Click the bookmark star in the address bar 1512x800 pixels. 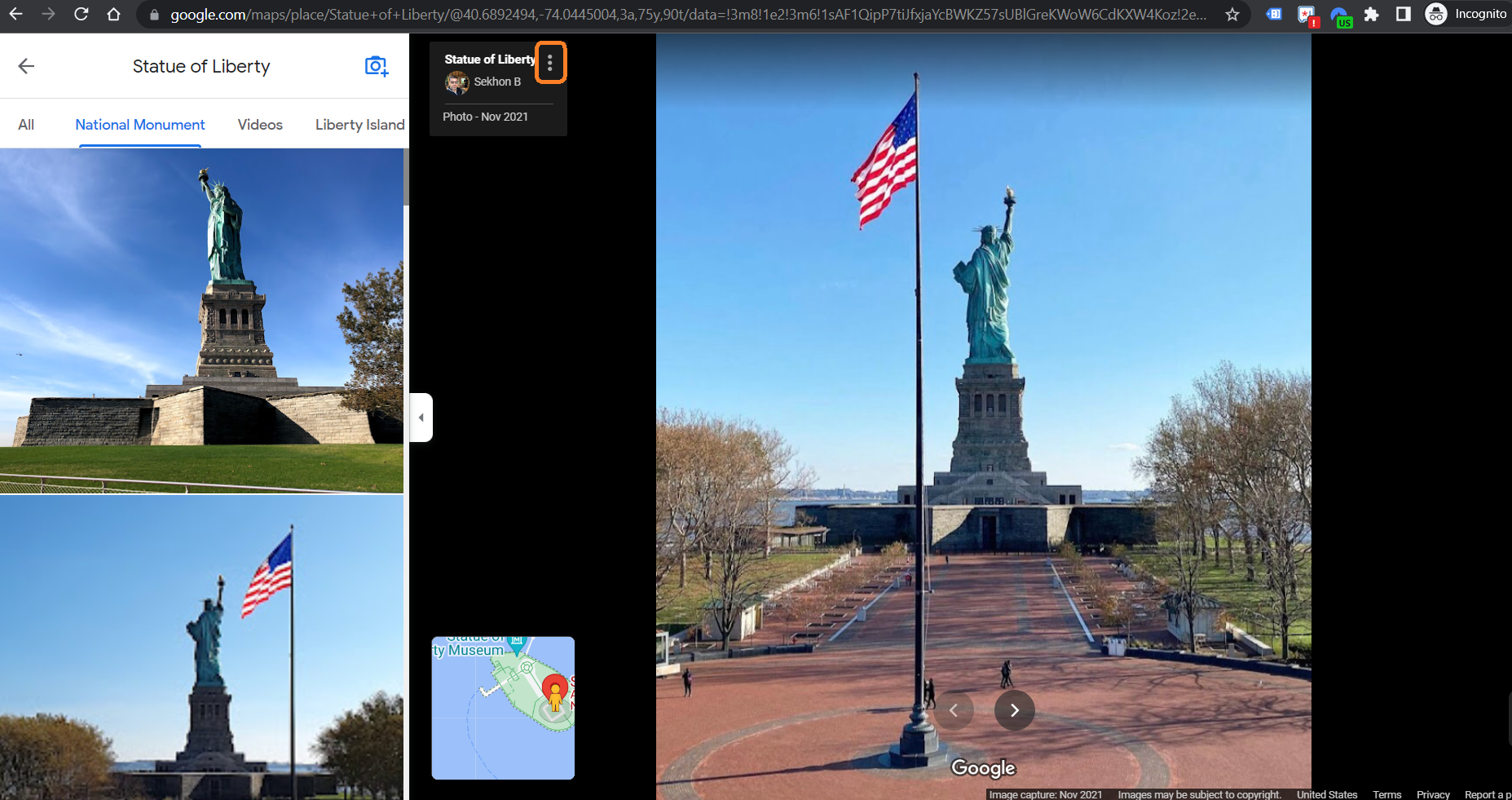coord(1232,14)
